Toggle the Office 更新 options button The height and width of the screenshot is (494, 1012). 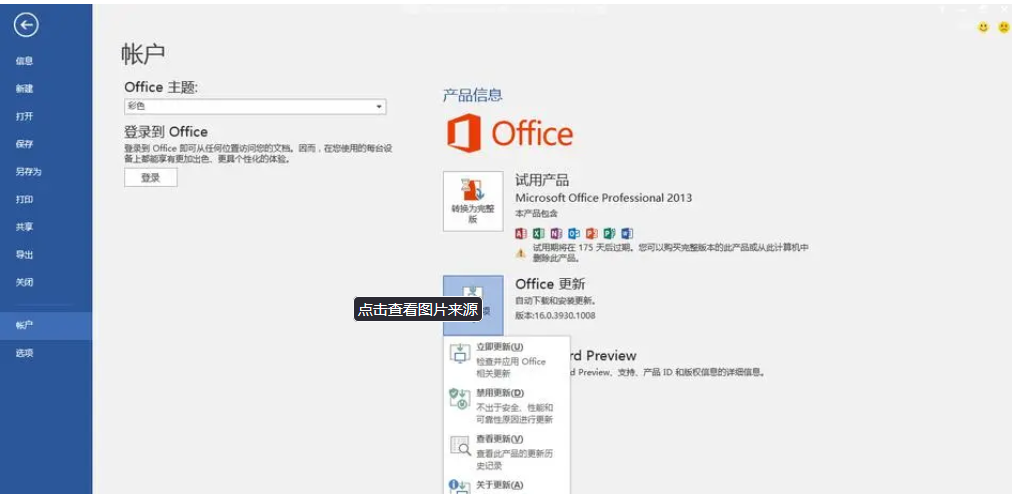473,305
